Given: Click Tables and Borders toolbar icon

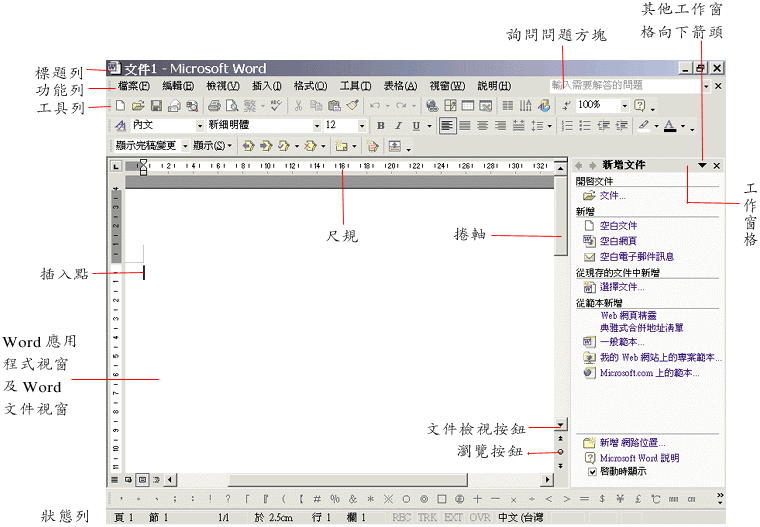Looking at the screenshot, I should (x=450, y=105).
